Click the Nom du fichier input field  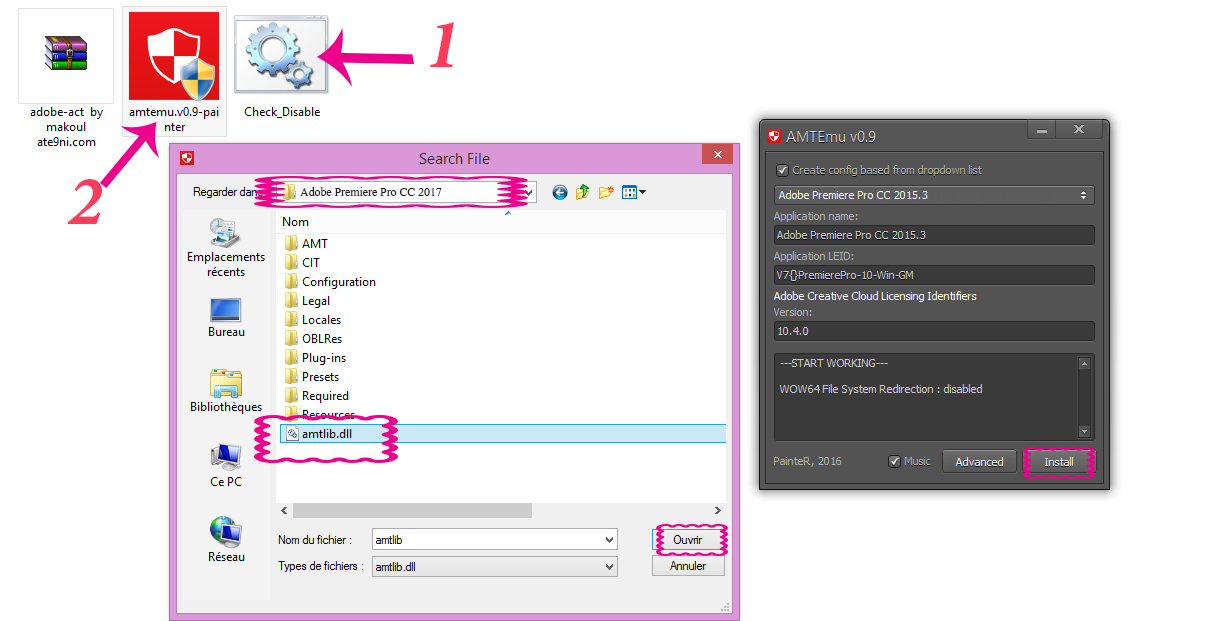coord(487,539)
